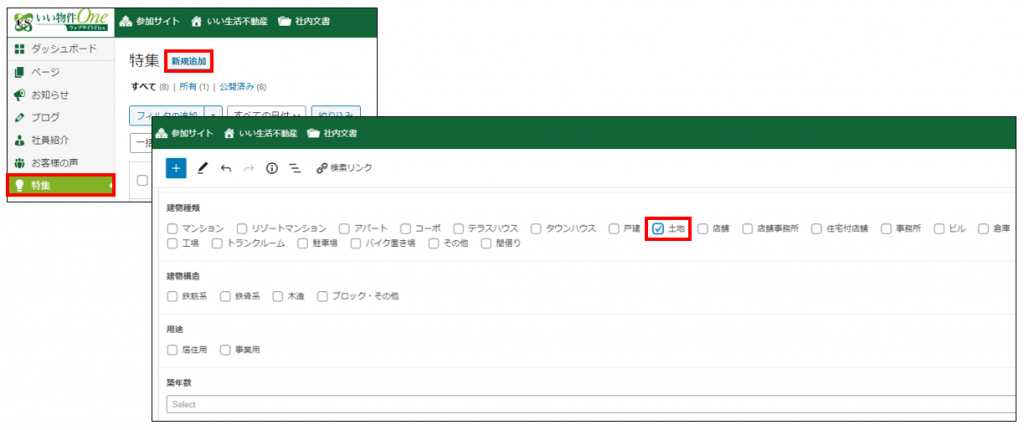
Task: Check the マンション checkbox
Action: [173, 229]
